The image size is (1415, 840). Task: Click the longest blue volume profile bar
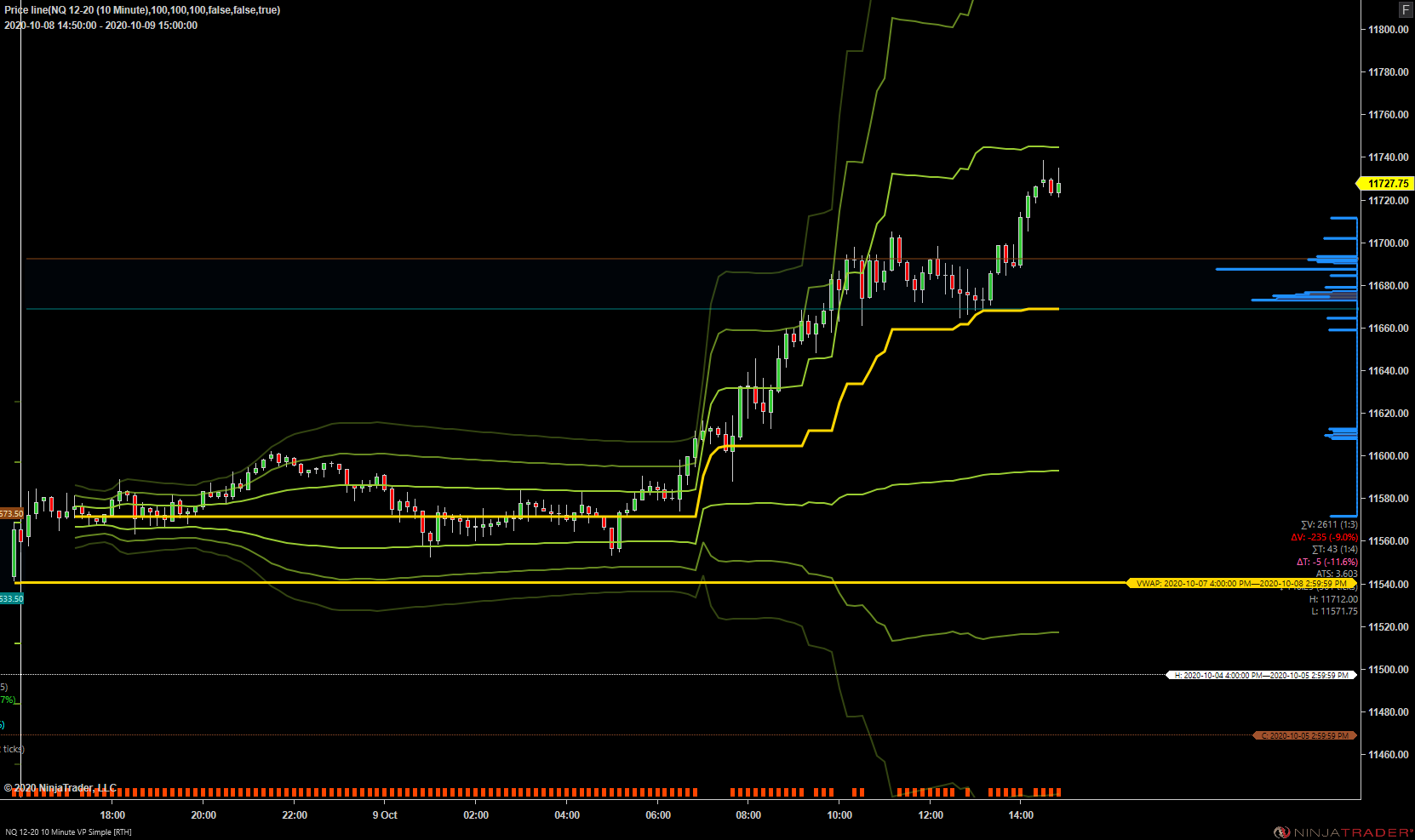coord(1286,270)
